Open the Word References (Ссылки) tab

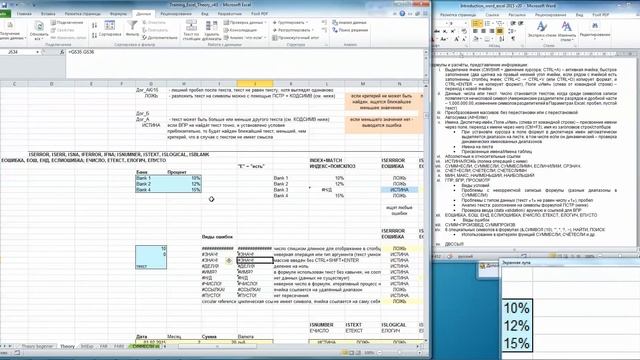tap(492, 15)
